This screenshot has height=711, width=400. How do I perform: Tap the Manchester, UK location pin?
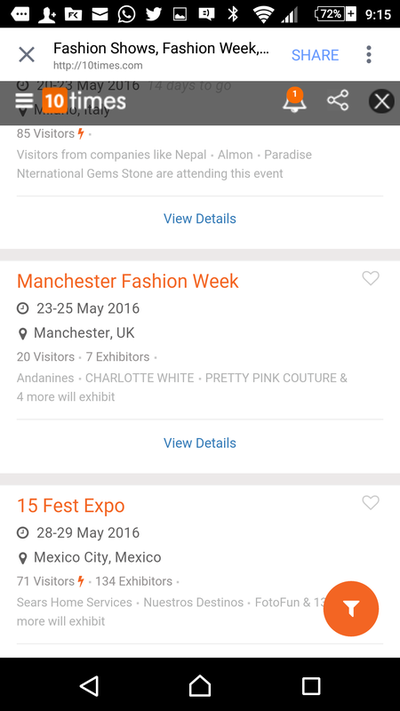[22, 334]
